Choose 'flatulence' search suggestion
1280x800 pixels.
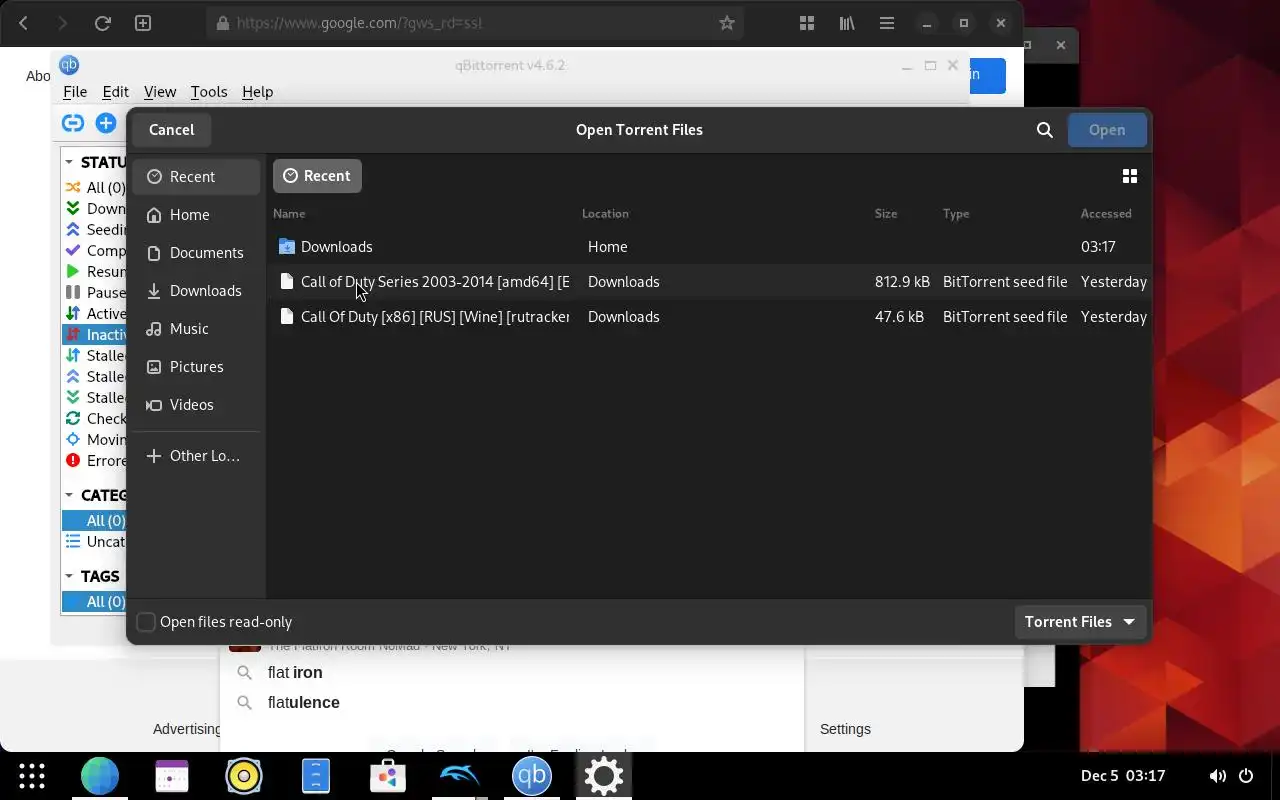pos(304,703)
